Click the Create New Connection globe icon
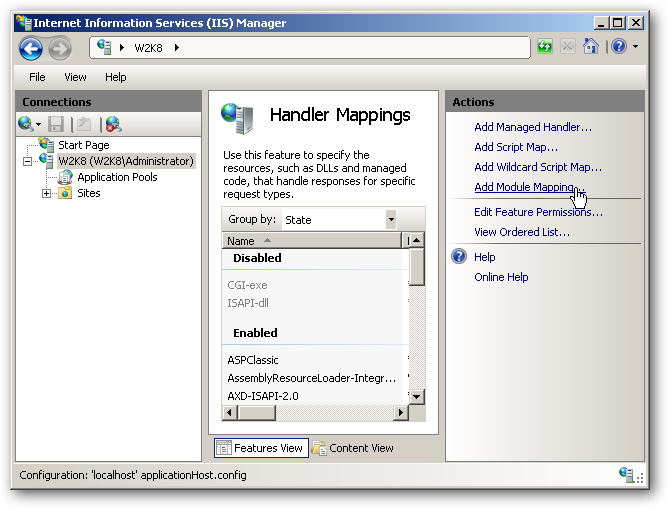The image size is (668, 508). tap(26, 124)
